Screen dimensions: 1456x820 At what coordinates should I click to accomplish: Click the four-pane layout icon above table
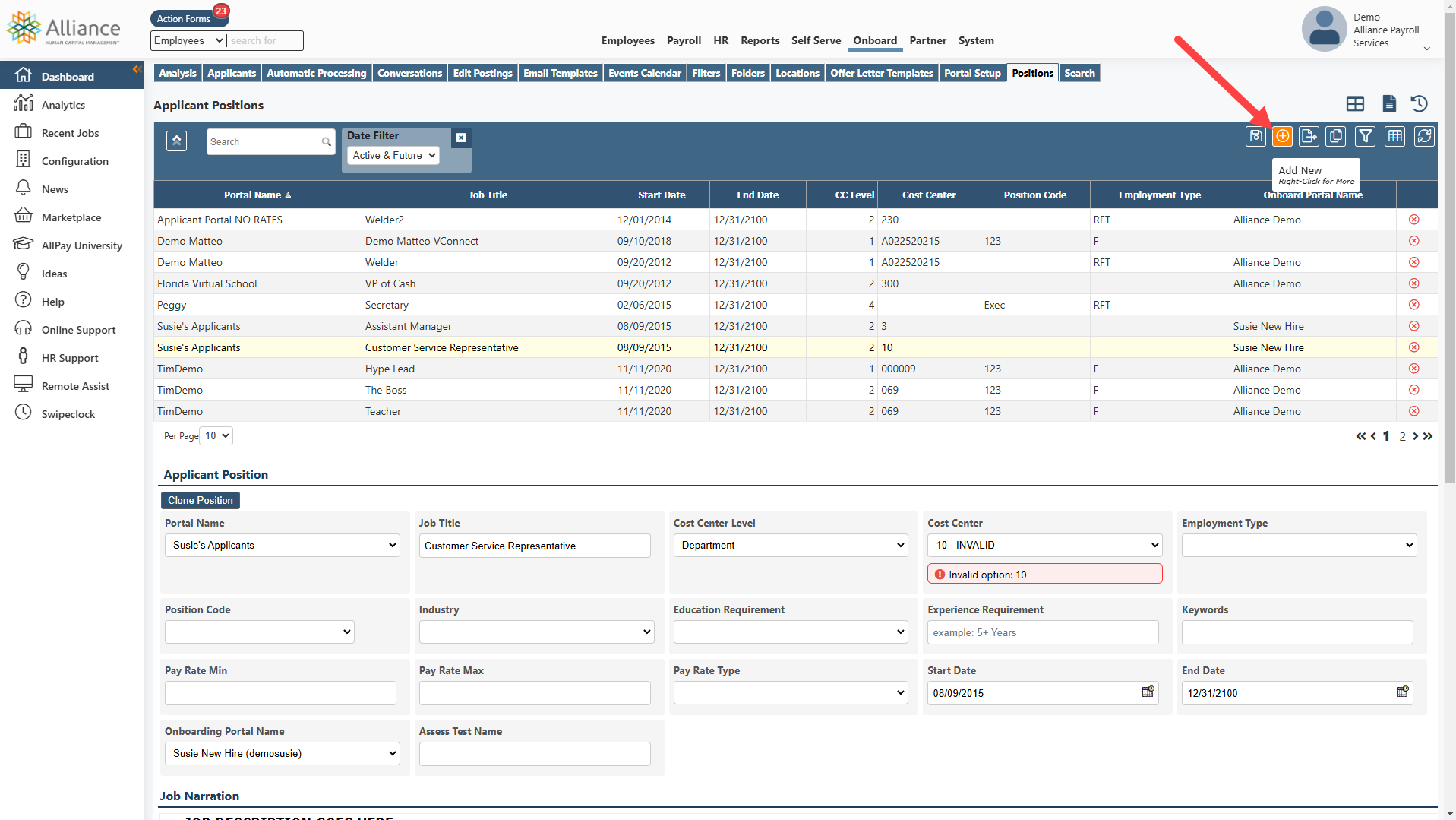1355,103
